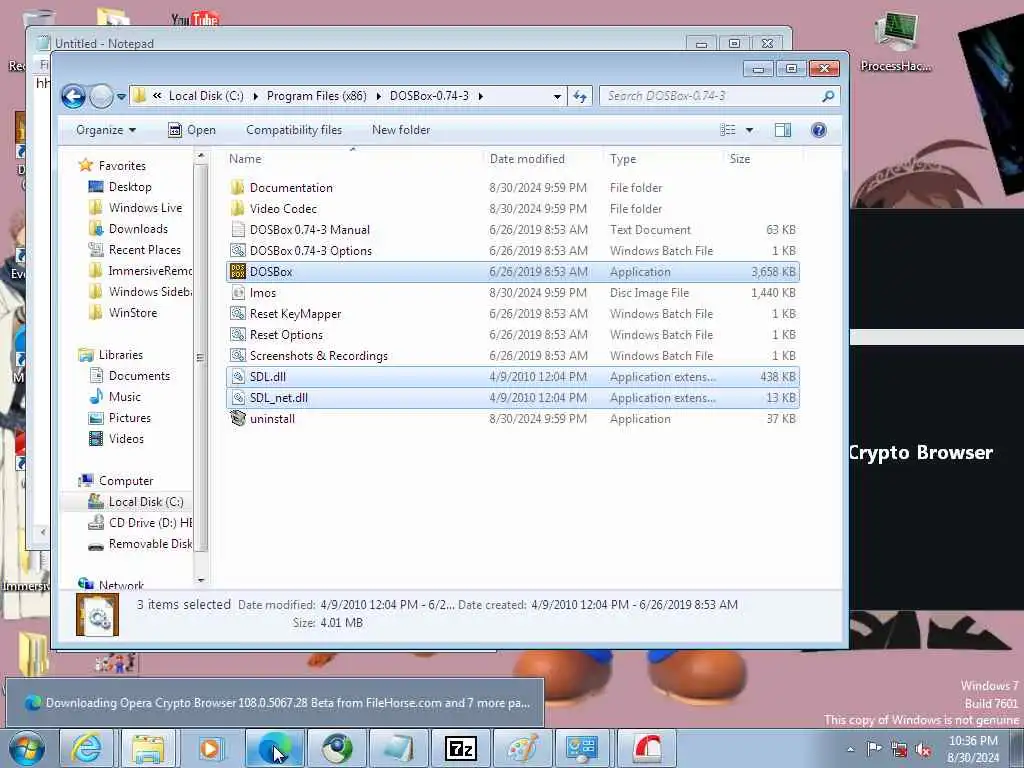Open the Pictures library
The height and width of the screenshot is (768, 1024).
click(129, 417)
